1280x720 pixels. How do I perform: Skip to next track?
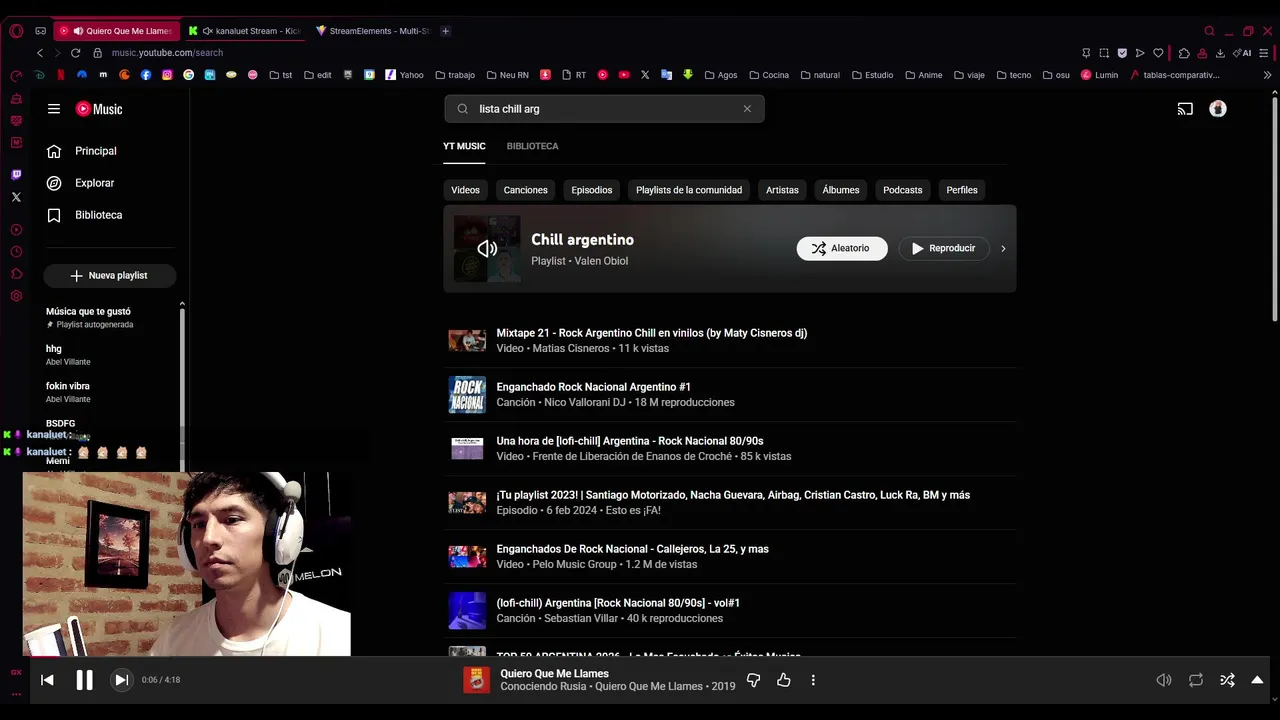click(121, 680)
